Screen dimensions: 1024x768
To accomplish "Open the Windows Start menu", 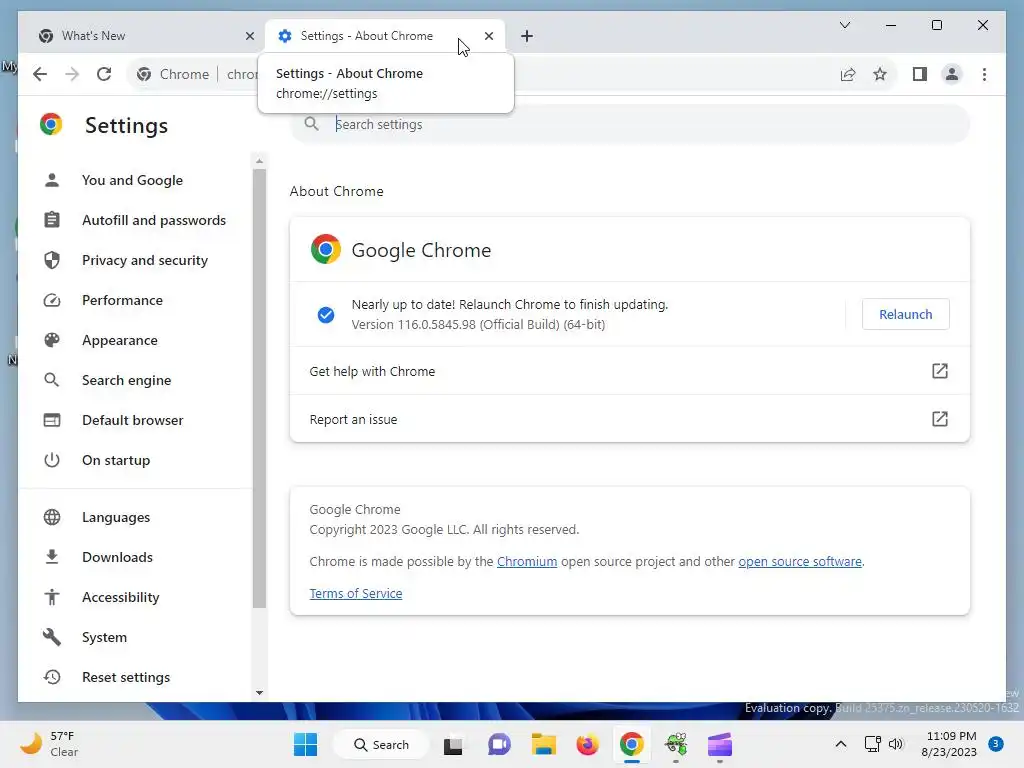I will [305, 744].
